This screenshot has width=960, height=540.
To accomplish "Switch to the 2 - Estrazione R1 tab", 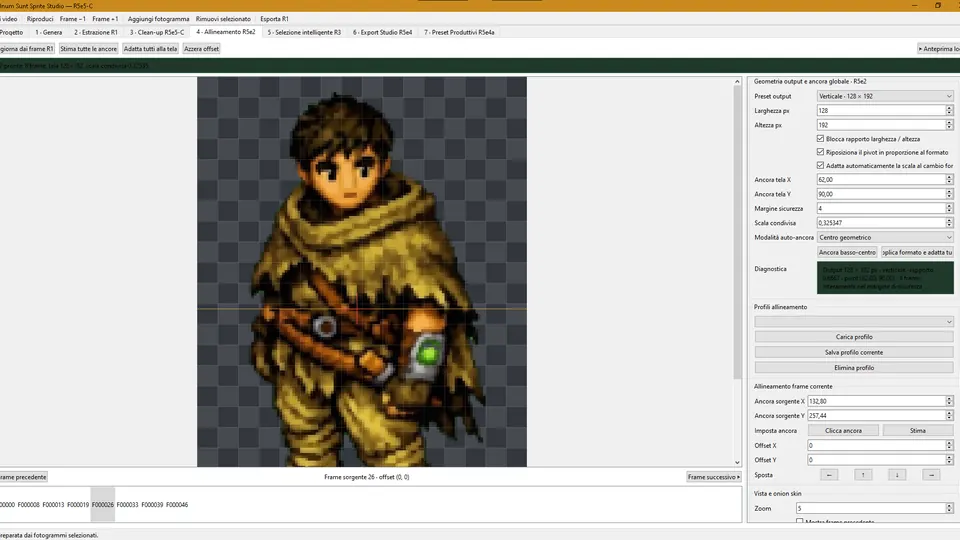I will pyautogui.click(x=96, y=32).
